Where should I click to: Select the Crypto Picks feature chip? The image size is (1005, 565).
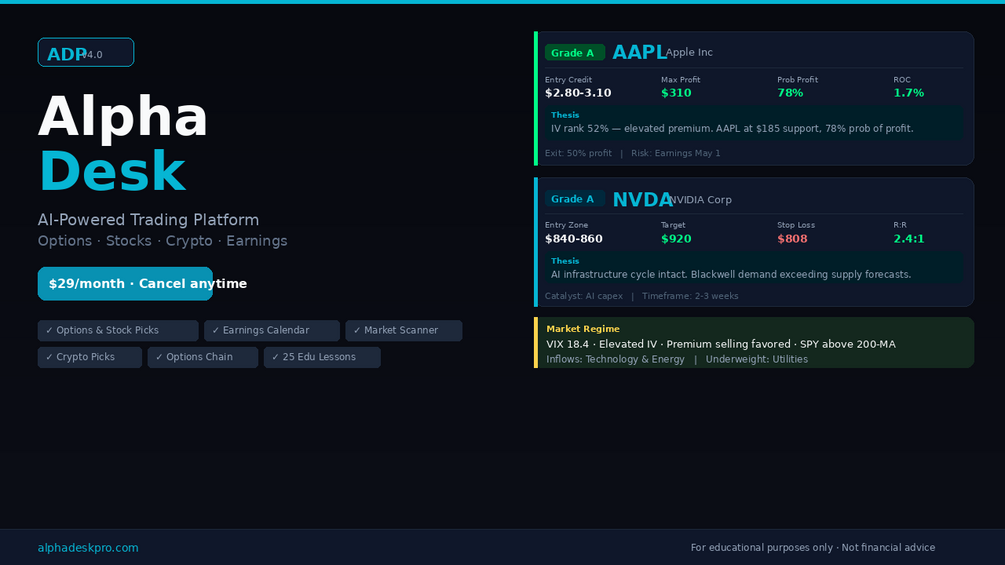[x=90, y=357]
